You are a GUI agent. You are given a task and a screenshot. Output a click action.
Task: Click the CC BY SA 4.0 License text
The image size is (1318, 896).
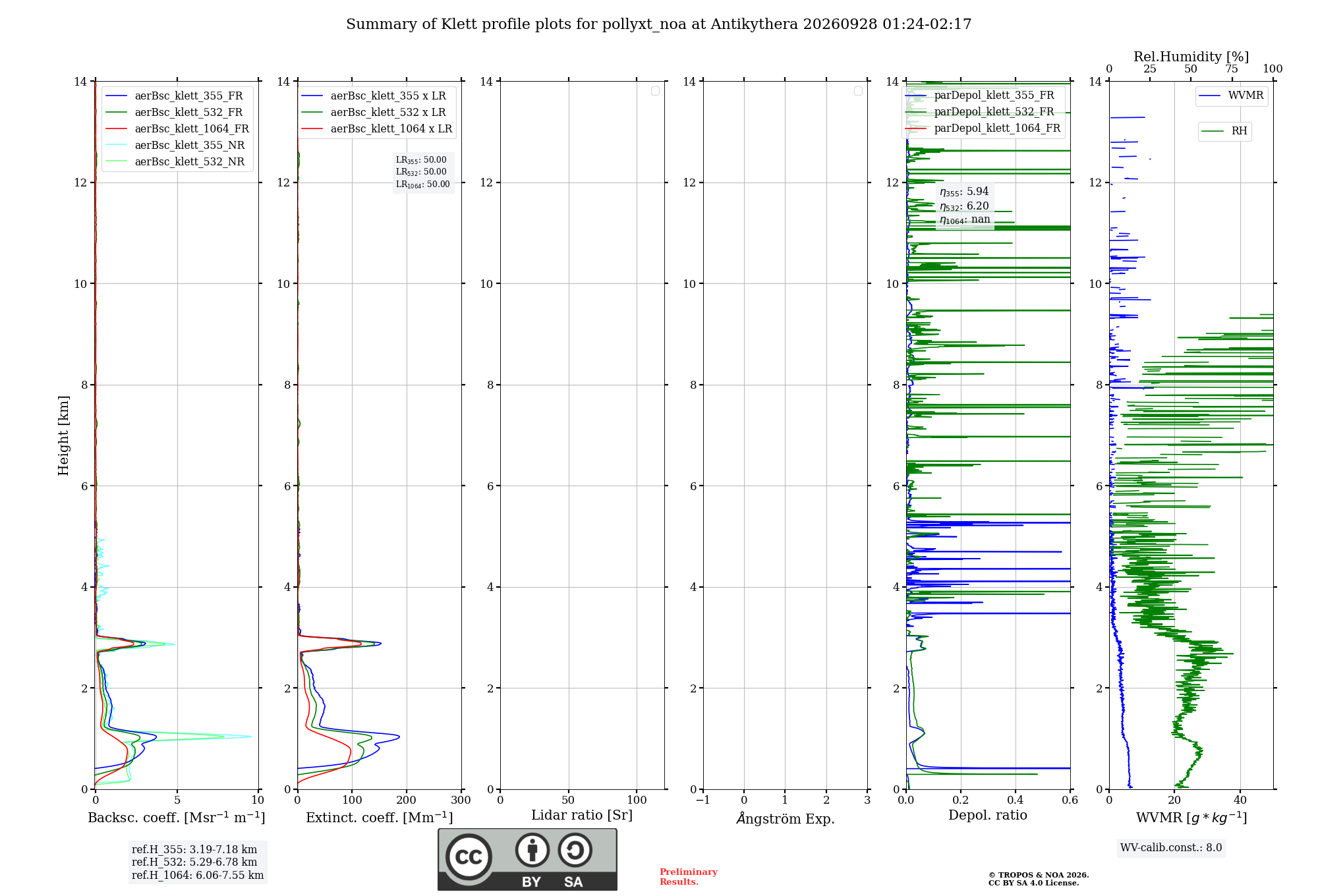[1033, 883]
